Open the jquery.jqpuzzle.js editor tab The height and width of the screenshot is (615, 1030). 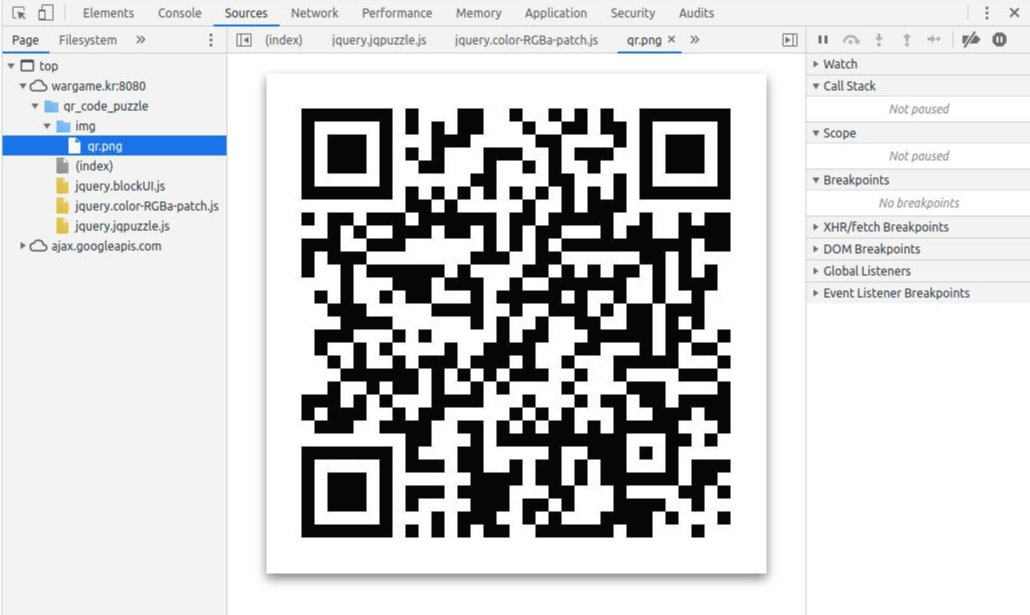click(379, 40)
